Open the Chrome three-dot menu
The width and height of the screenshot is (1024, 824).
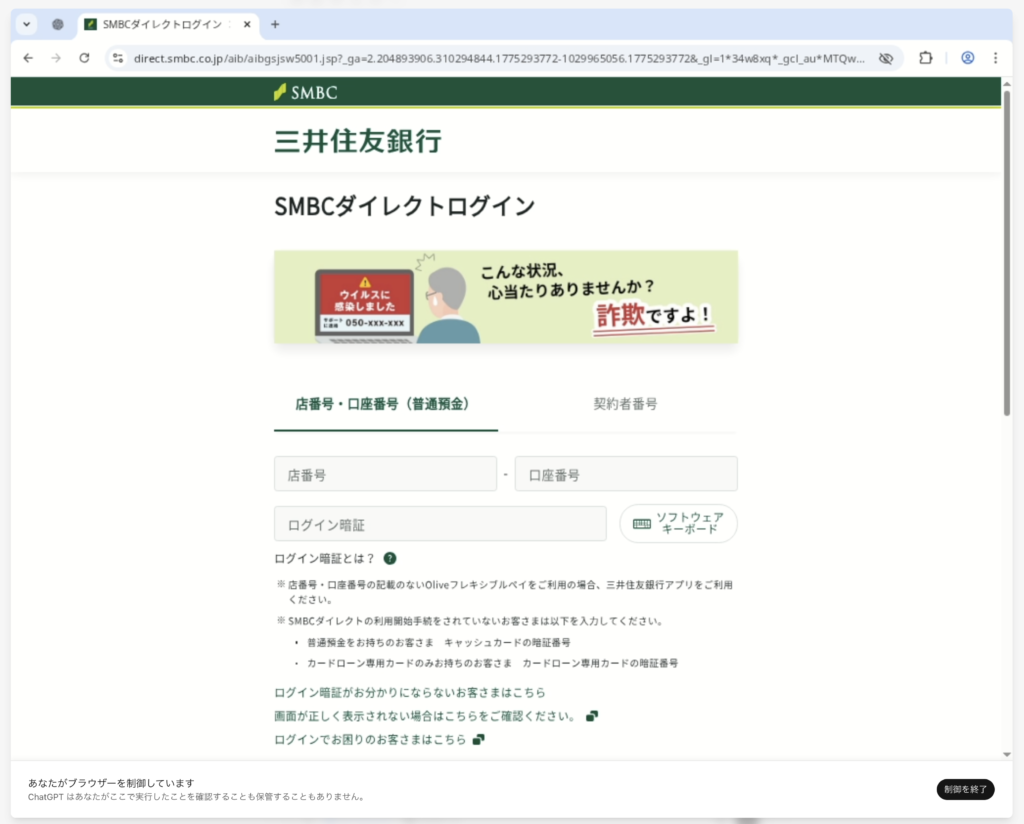click(995, 58)
